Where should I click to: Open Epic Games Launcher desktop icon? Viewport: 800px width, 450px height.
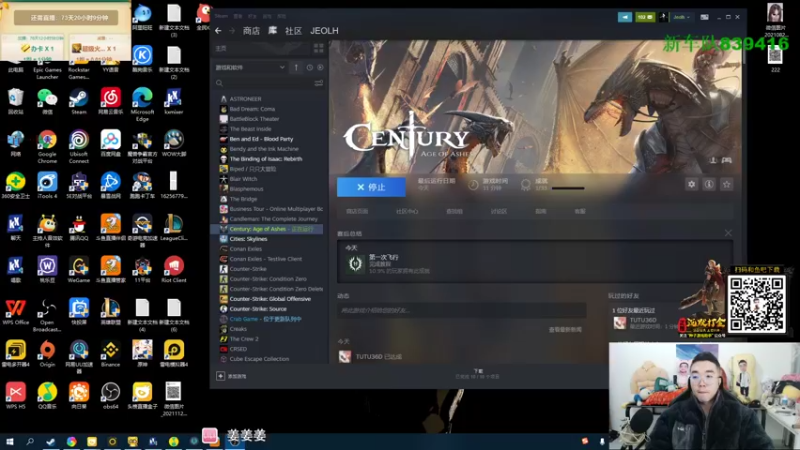point(47,66)
